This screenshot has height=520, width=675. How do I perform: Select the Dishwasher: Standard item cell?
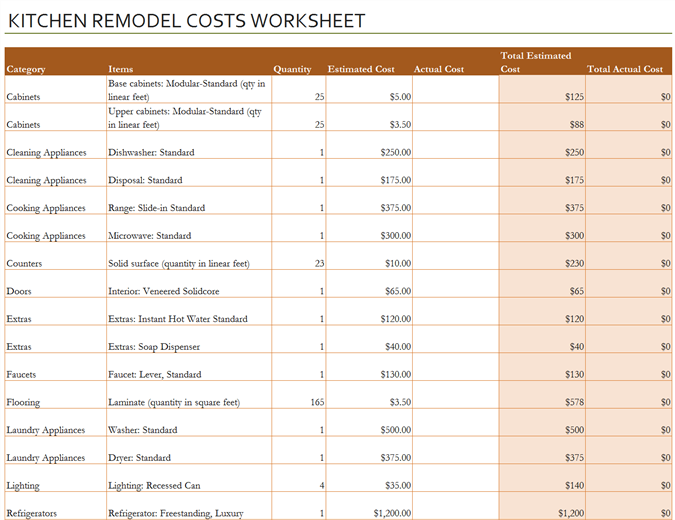151,153
